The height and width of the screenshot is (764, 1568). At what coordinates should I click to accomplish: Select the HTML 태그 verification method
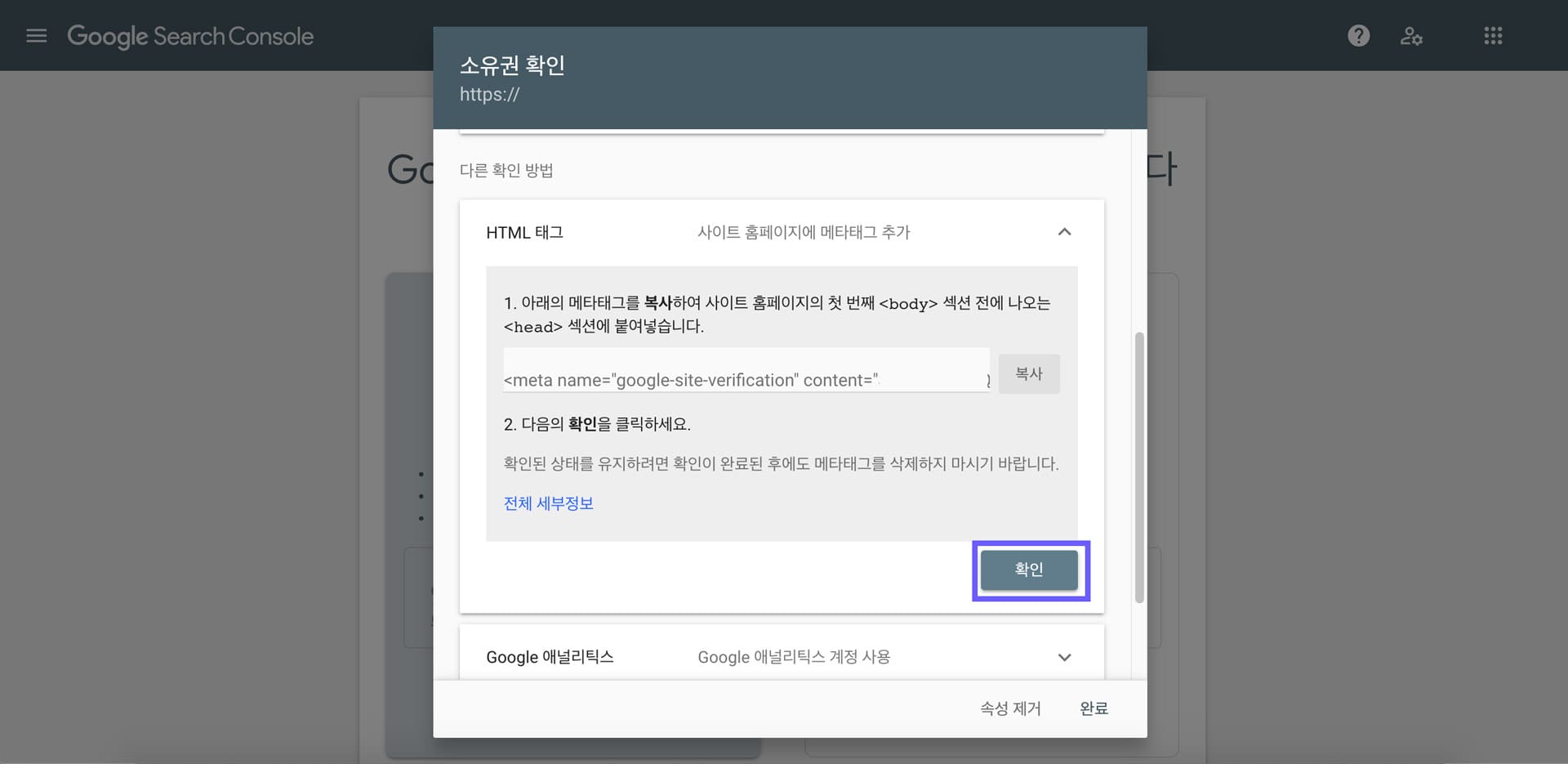(524, 232)
